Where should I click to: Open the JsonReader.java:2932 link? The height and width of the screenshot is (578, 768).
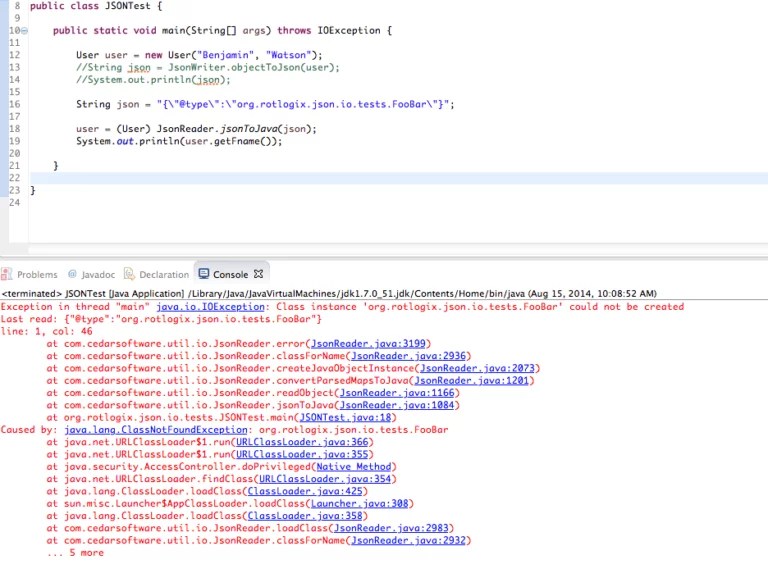click(408, 540)
